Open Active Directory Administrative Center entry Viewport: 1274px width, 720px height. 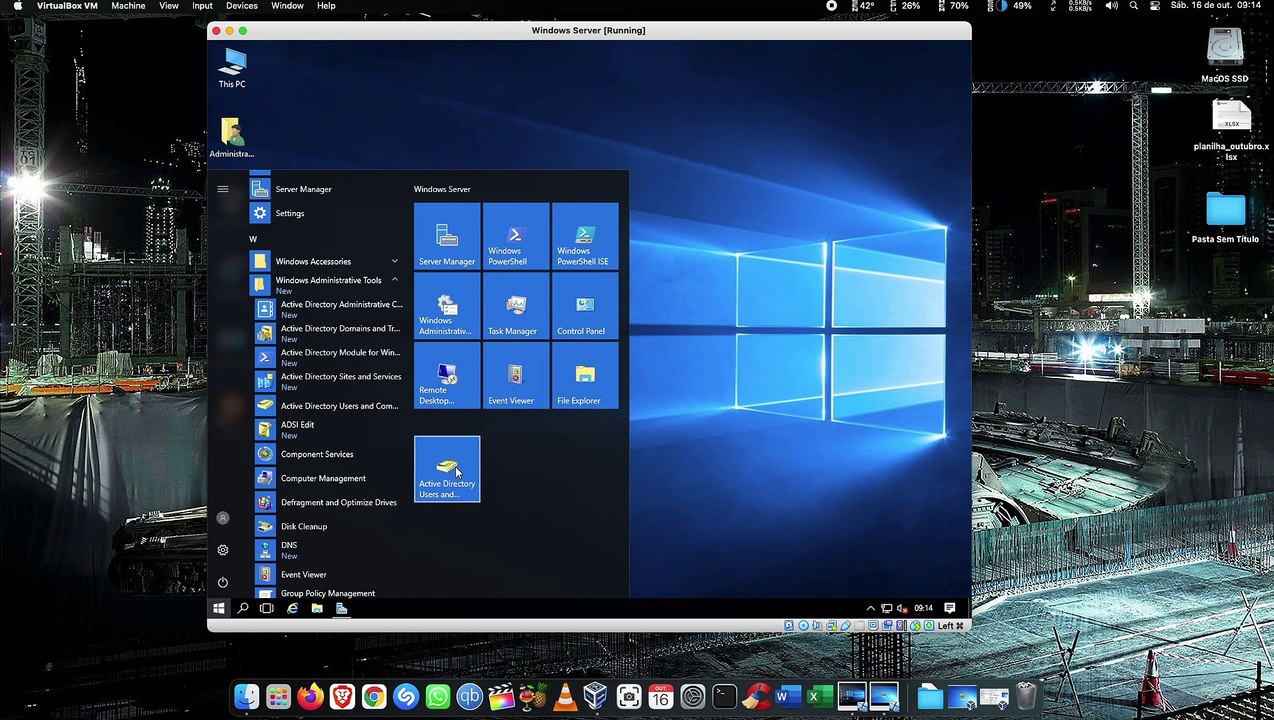click(x=327, y=309)
